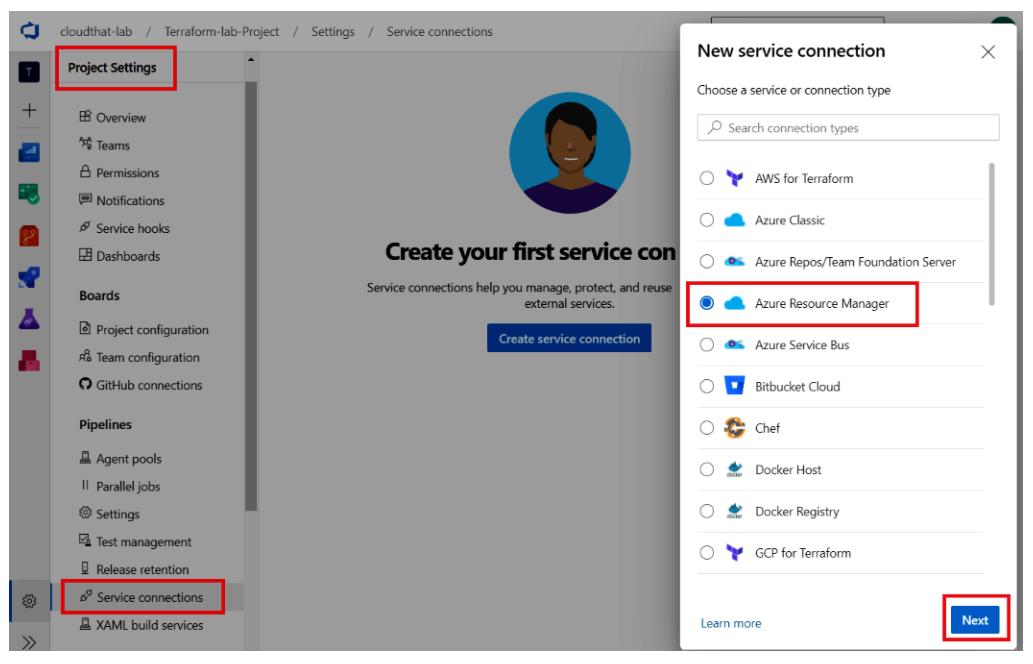This screenshot has width=1033, height=664.
Task: Click the Search connection types field
Action: click(x=848, y=128)
